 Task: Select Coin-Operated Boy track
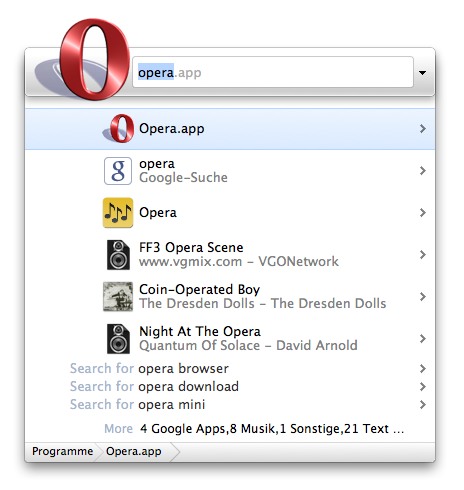pyautogui.click(x=230, y=297)
